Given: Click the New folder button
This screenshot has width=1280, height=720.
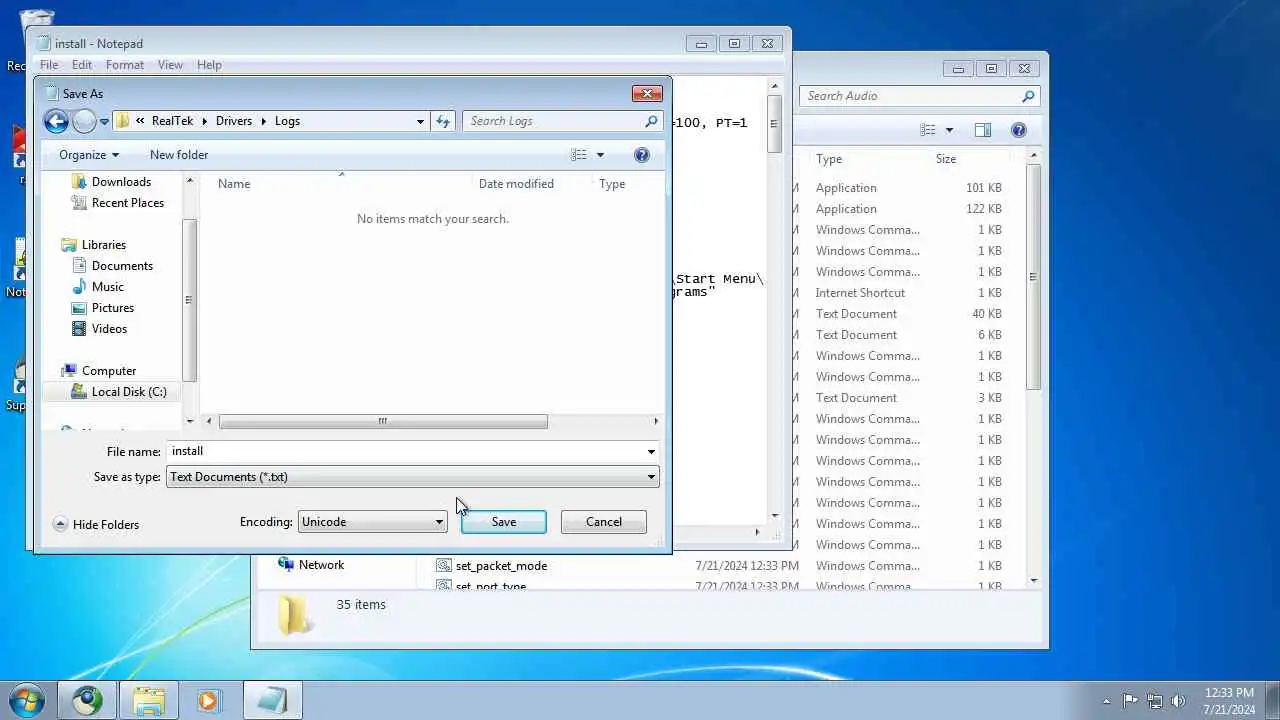Looking at the screenshot, I should point(179,155).
